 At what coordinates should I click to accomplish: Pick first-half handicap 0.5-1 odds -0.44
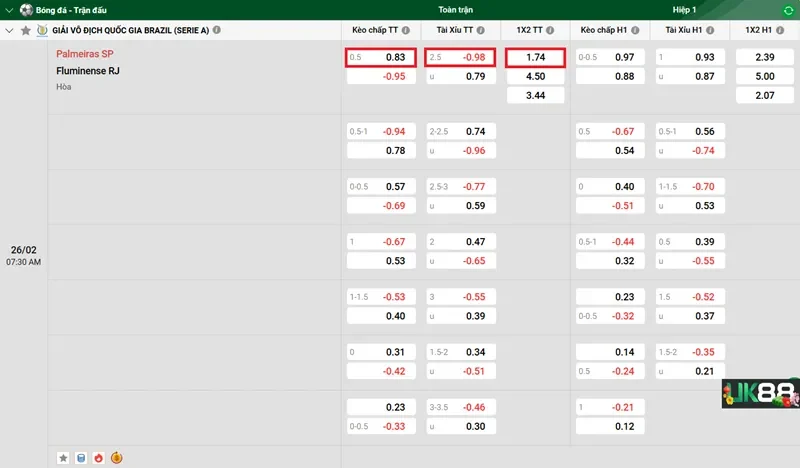[x=610, y=242]
